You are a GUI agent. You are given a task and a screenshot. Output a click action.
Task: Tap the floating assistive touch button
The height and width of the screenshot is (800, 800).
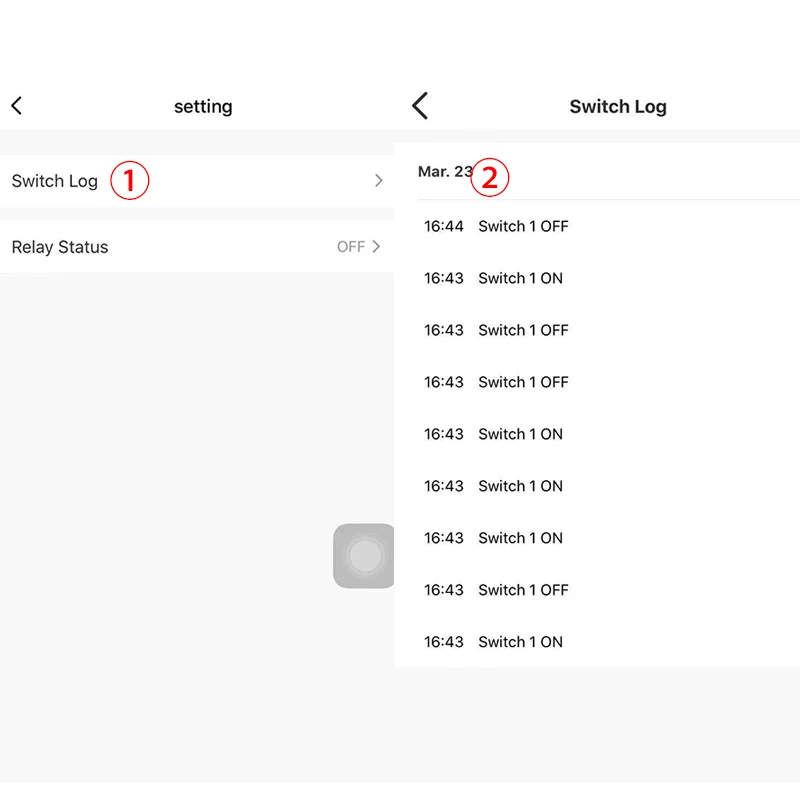pos(364,556)
